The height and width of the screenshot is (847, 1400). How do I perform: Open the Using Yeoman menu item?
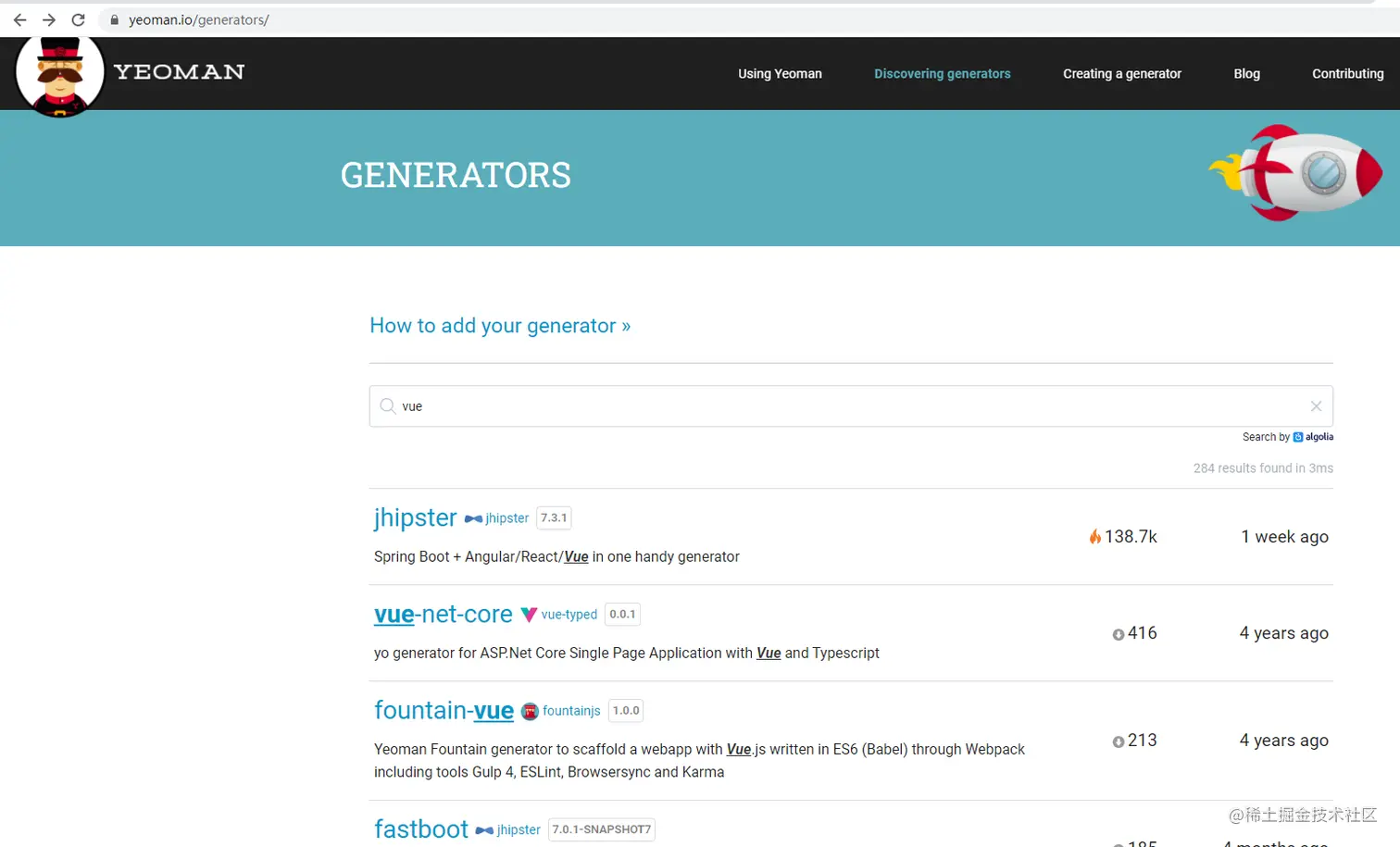[780, 74]
